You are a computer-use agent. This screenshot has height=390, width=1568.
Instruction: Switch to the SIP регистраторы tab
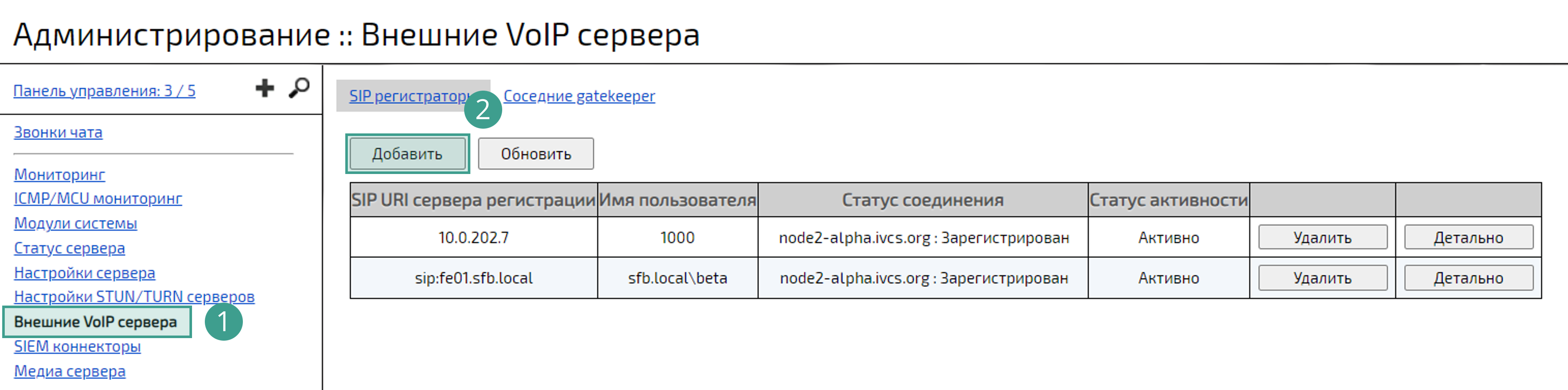point(409,95)
